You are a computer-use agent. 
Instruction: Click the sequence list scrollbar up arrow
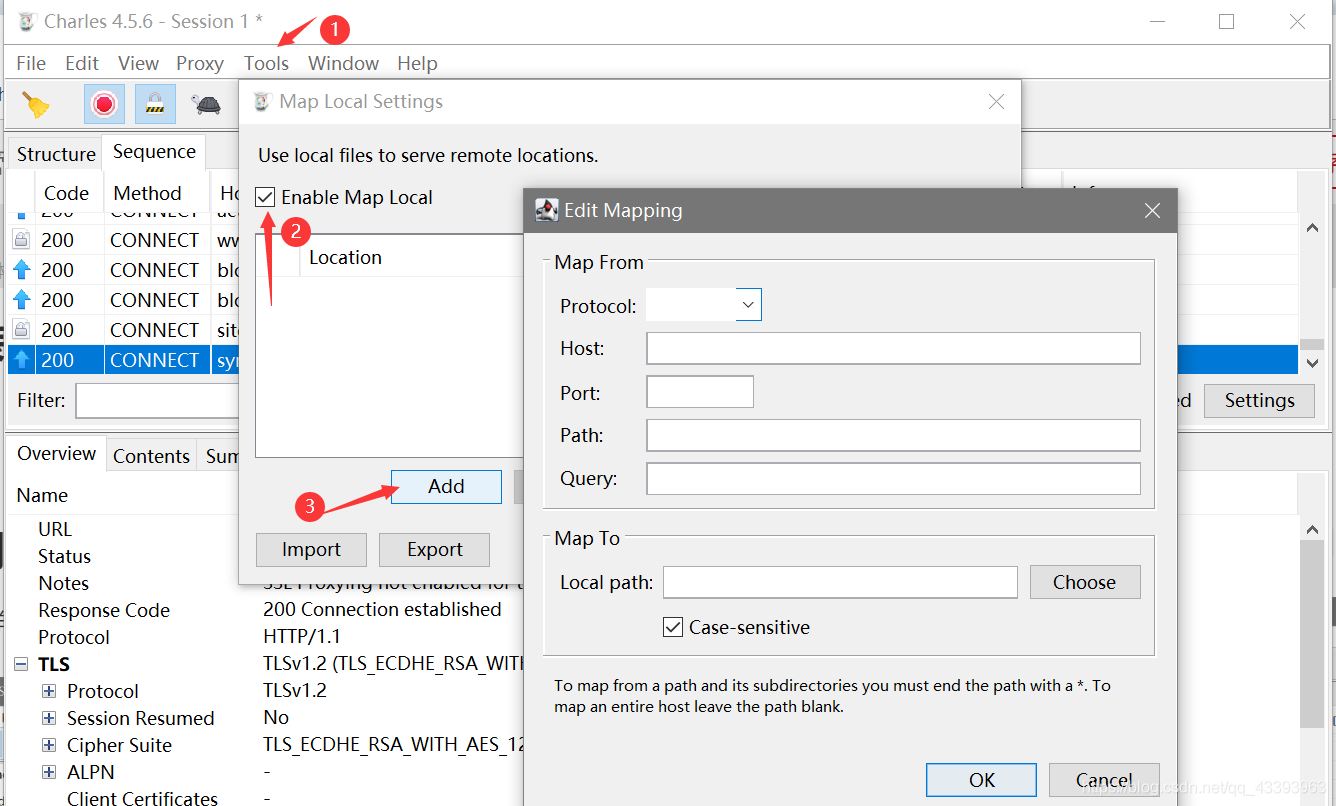tap(1312, 228)
